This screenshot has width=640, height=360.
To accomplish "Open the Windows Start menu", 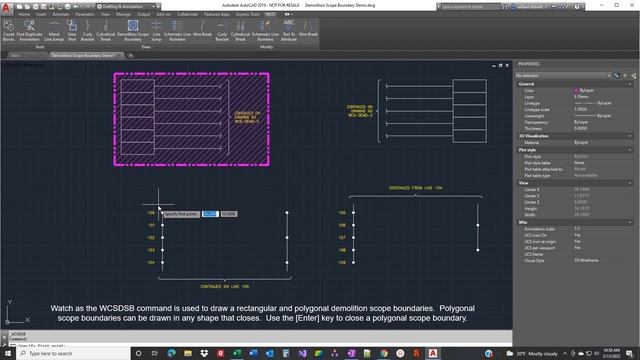I will coord(8,353).
